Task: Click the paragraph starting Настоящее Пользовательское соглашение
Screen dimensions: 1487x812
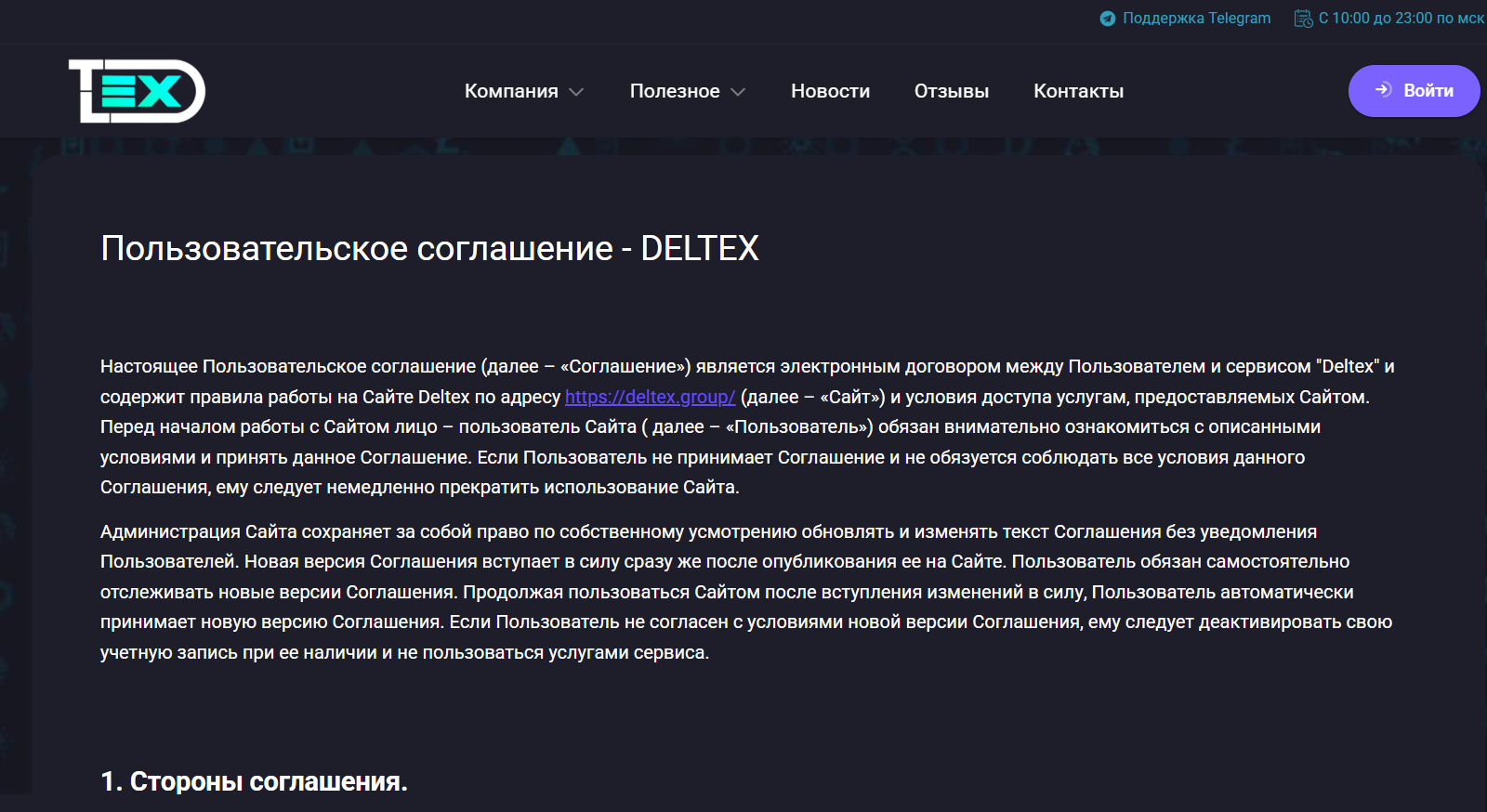Action: point(747,426)
